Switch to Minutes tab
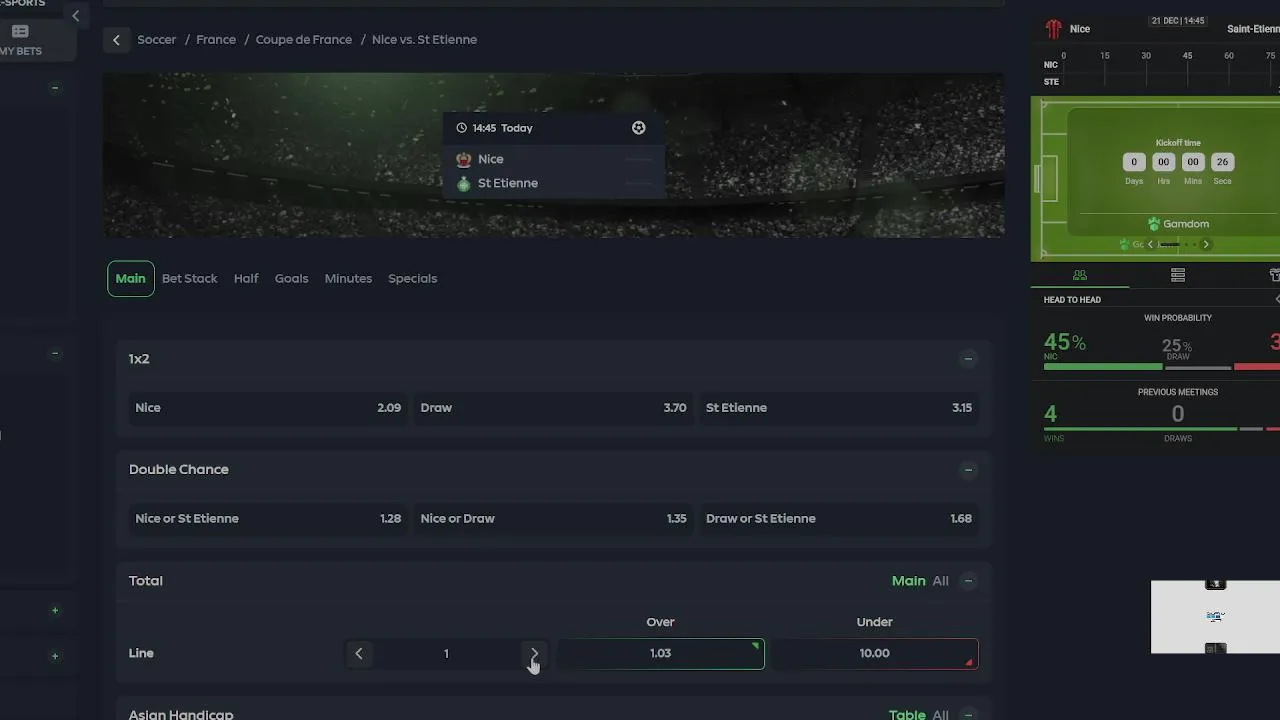 pos(348,279)
